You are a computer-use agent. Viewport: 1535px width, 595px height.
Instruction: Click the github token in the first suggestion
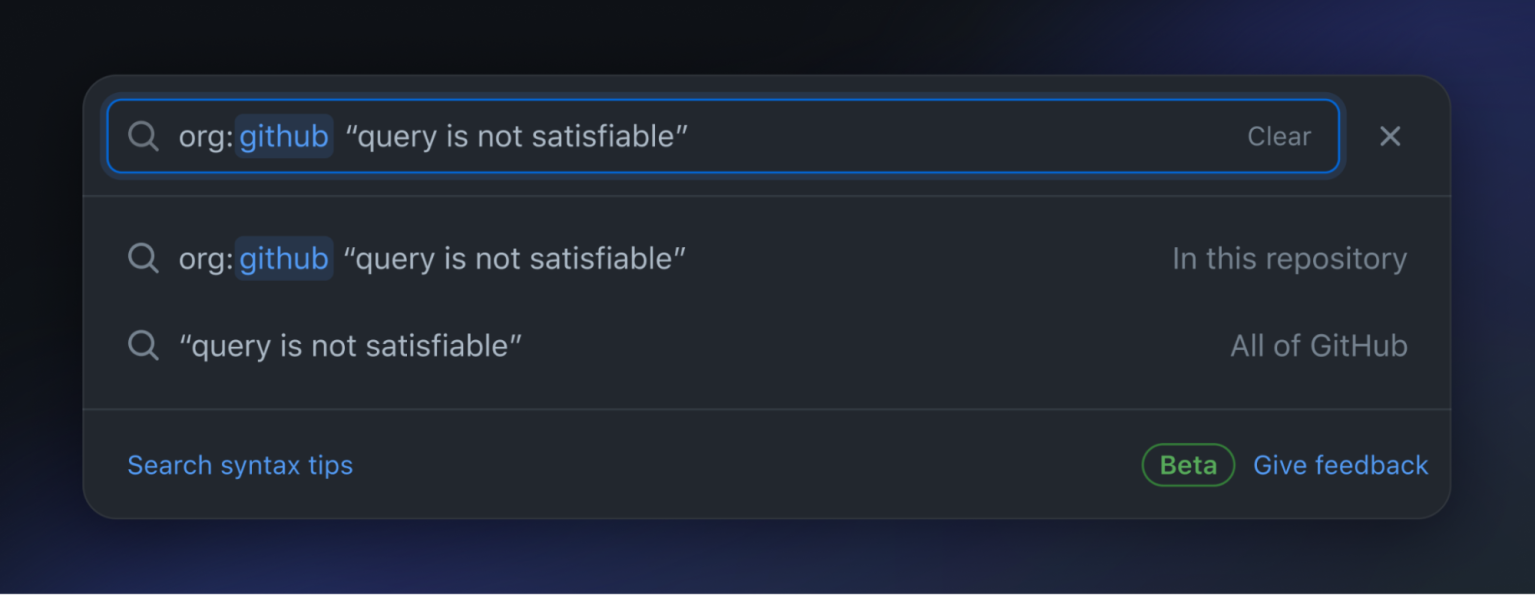click(x=284, y=259)
